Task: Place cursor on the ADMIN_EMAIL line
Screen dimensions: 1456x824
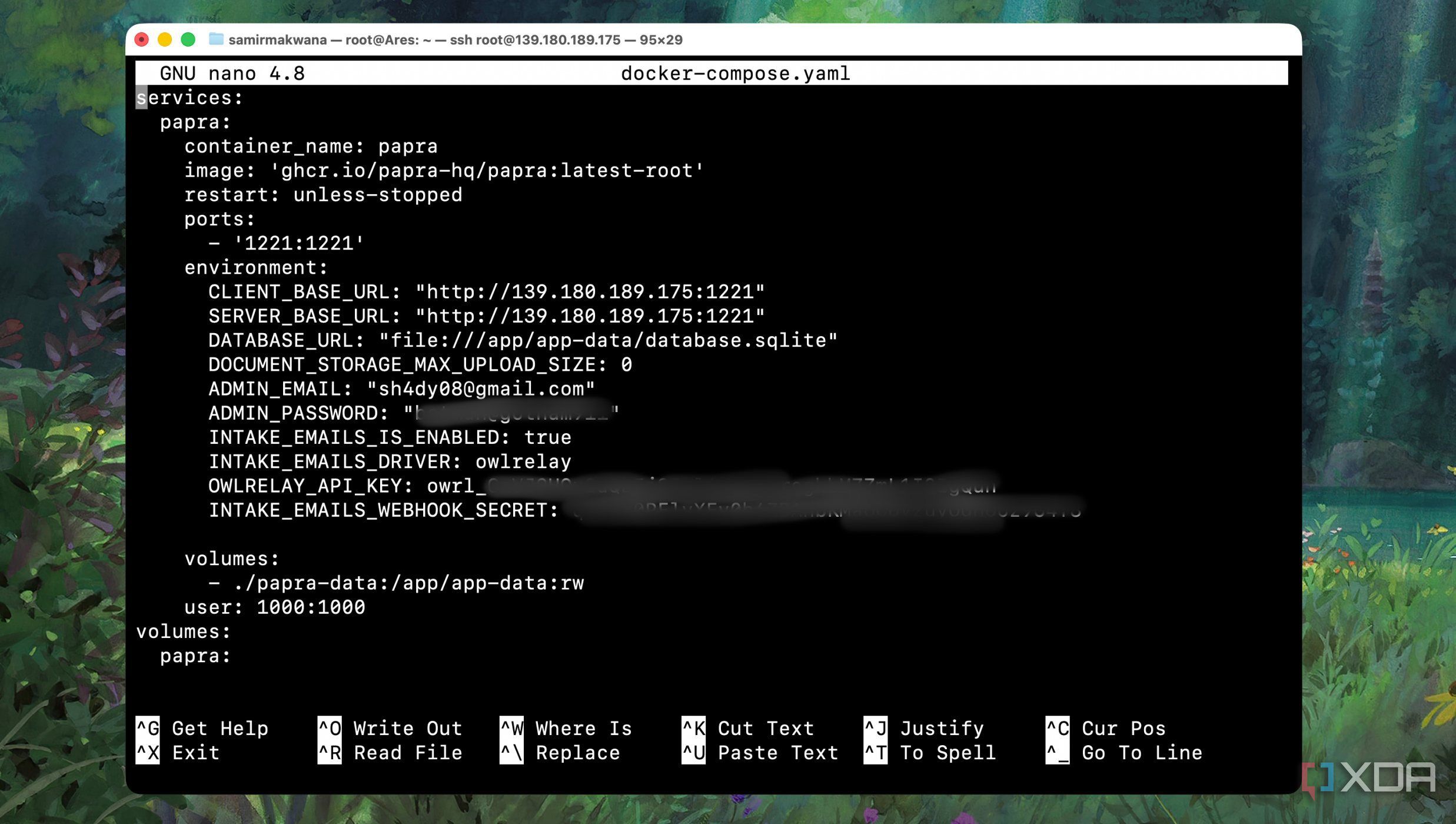Action: [x=401, y=389]
